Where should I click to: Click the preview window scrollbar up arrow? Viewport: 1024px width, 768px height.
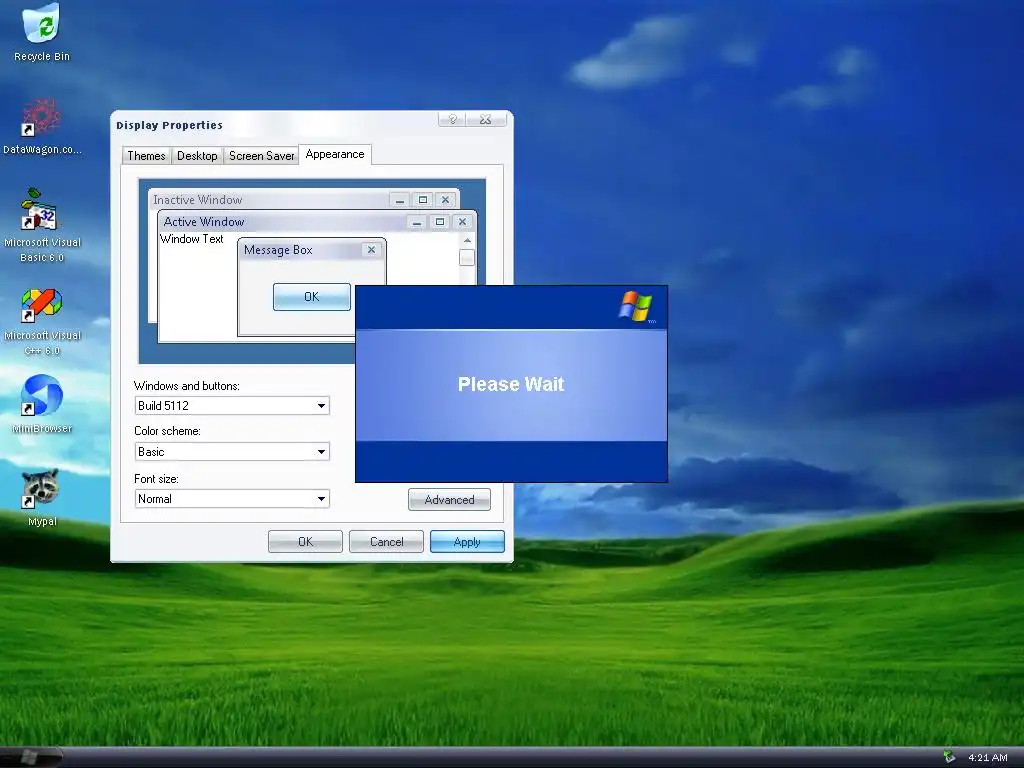coord(467,240)
